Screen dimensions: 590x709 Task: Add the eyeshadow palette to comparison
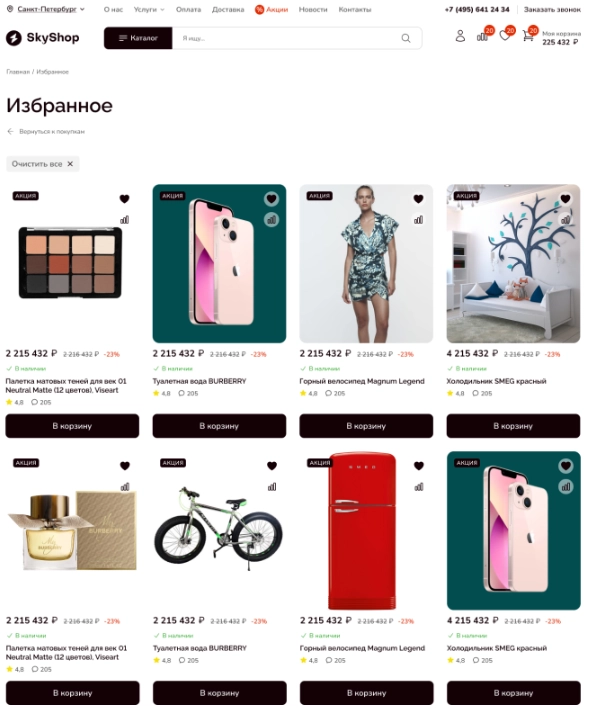(124, 220)
